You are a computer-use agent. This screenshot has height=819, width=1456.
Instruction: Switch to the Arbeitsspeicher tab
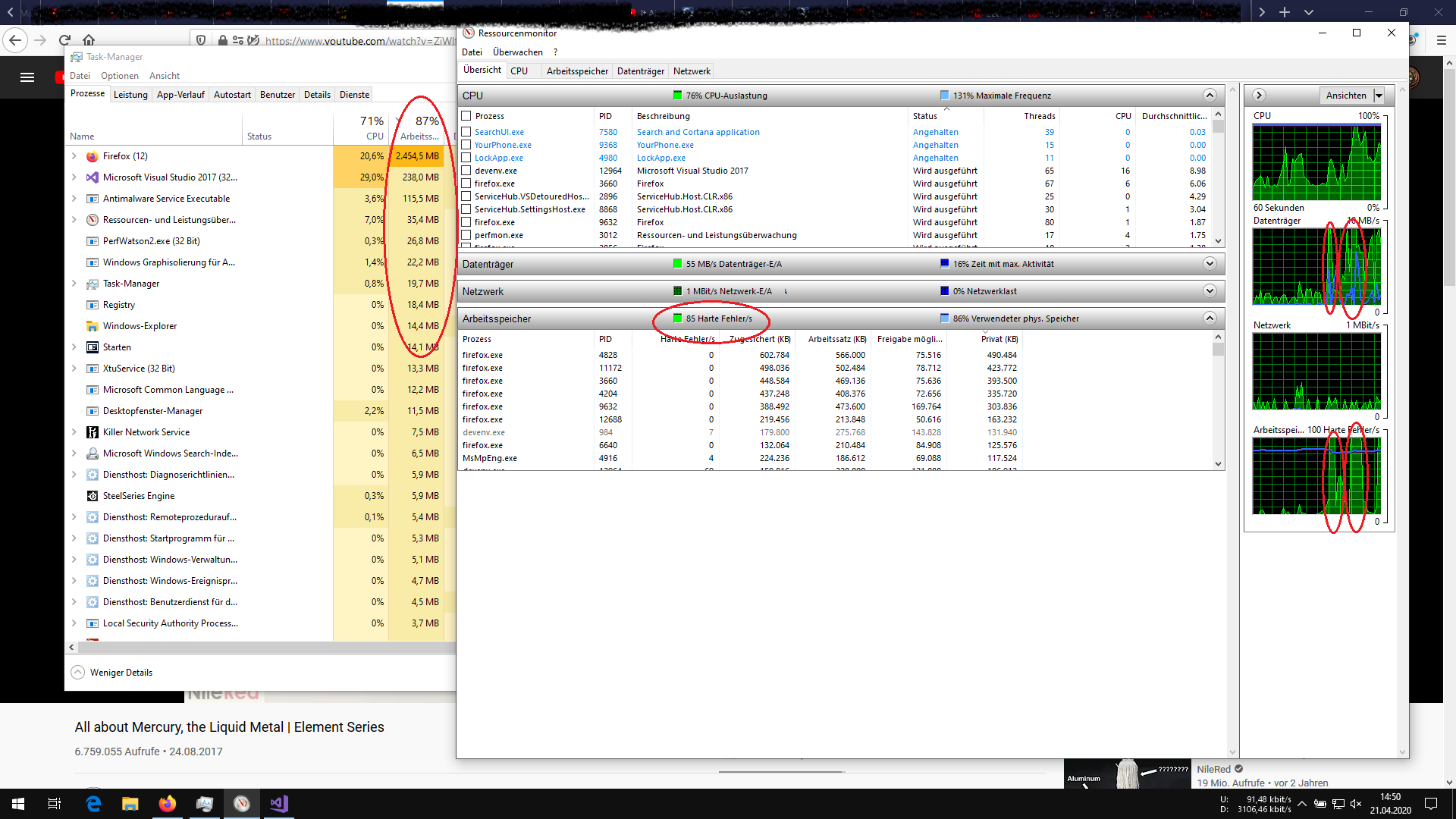(577, 71)
